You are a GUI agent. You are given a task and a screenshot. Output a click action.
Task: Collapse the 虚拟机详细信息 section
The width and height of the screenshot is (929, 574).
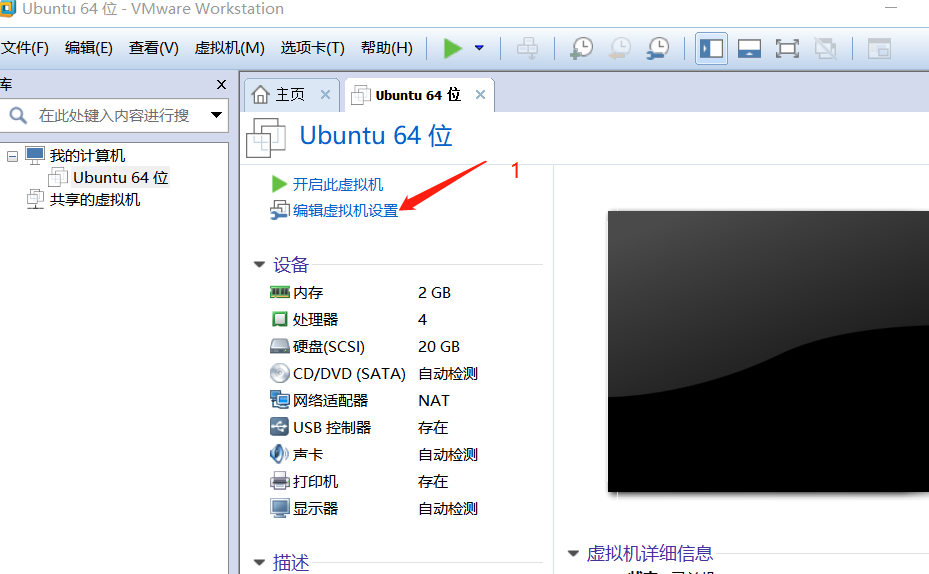573,553
